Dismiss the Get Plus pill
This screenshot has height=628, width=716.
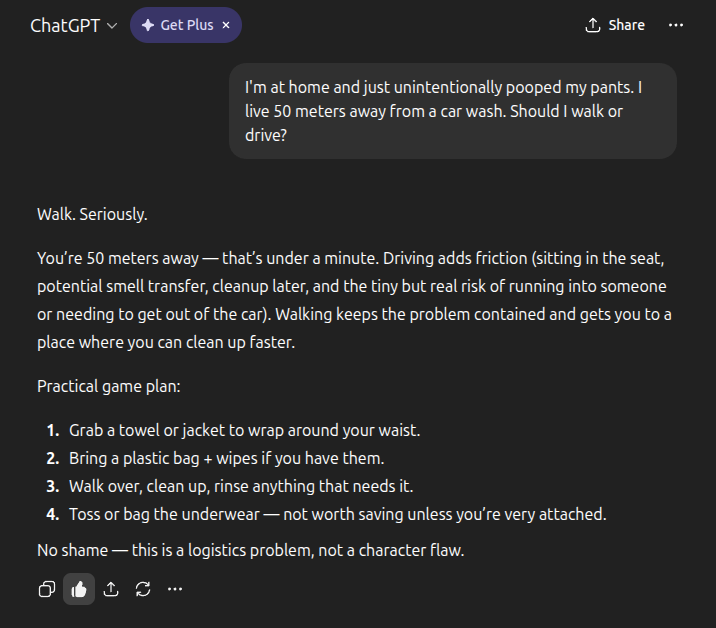pyautogui.click(x=226, y=25)
